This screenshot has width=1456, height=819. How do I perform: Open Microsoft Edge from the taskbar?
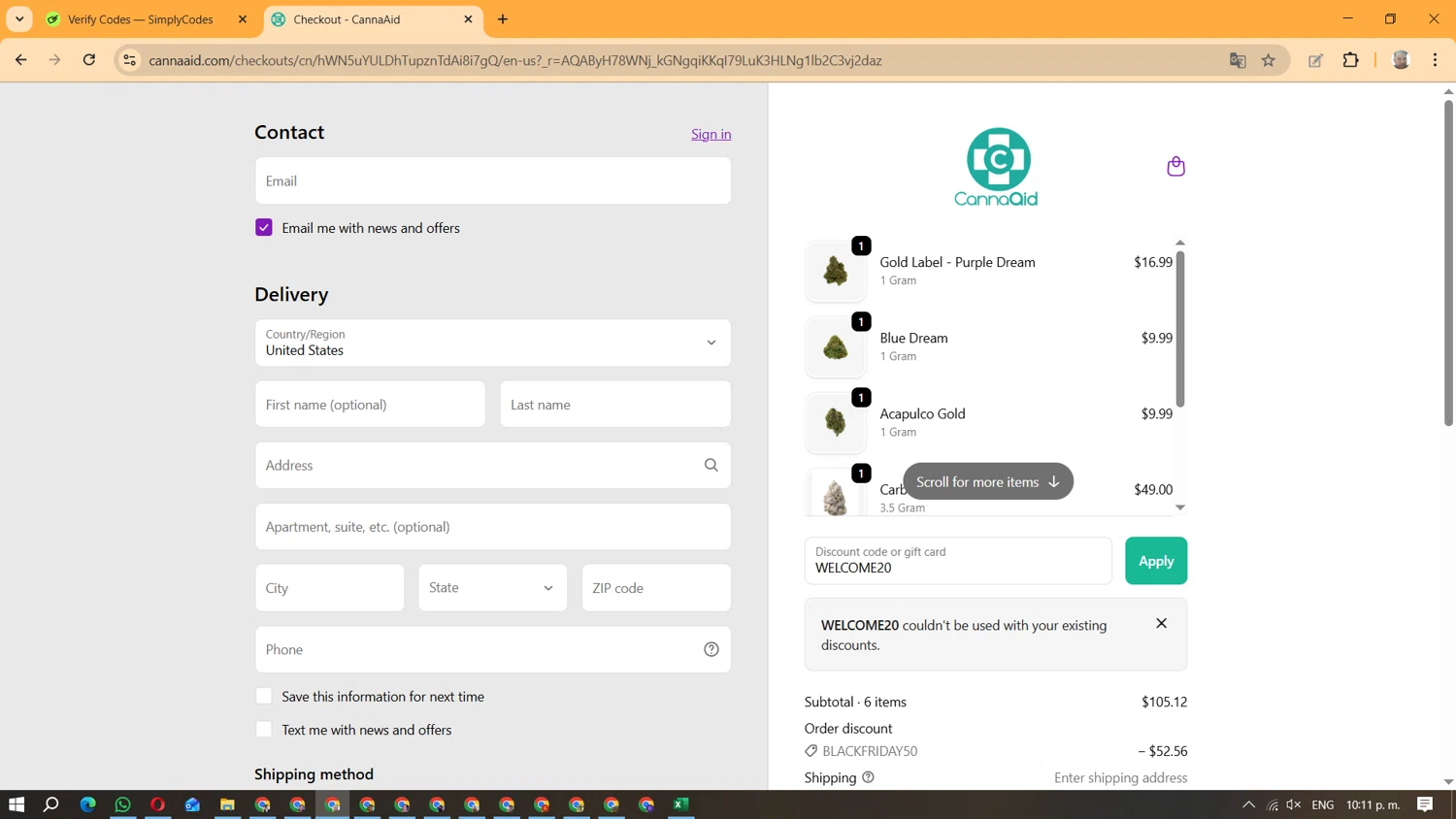coord(87,804)
